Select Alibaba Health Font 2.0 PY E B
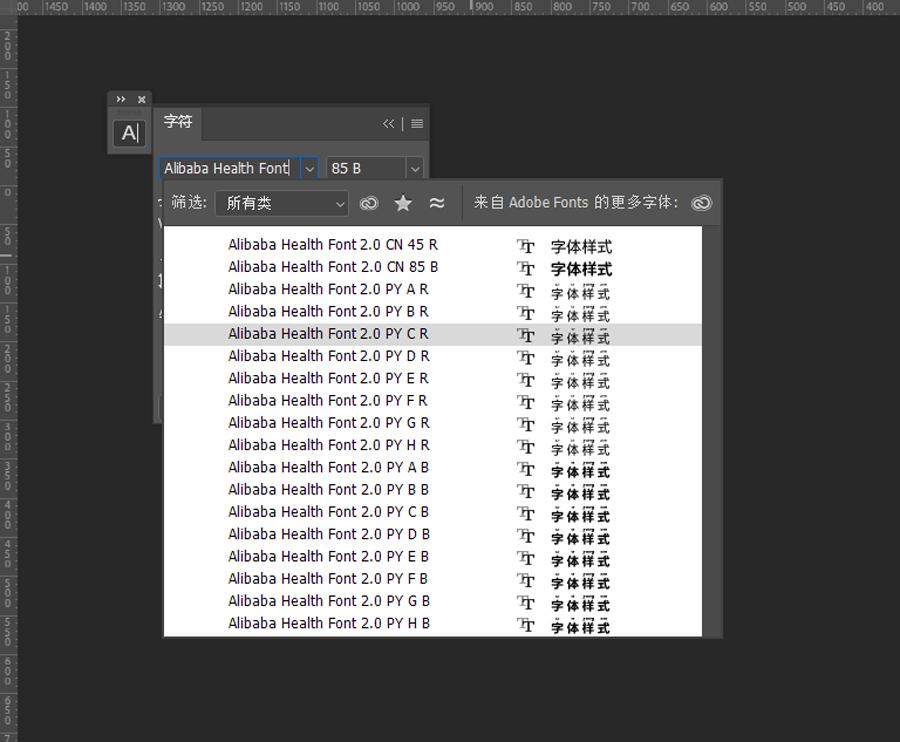900x742 pixels. 433,558
